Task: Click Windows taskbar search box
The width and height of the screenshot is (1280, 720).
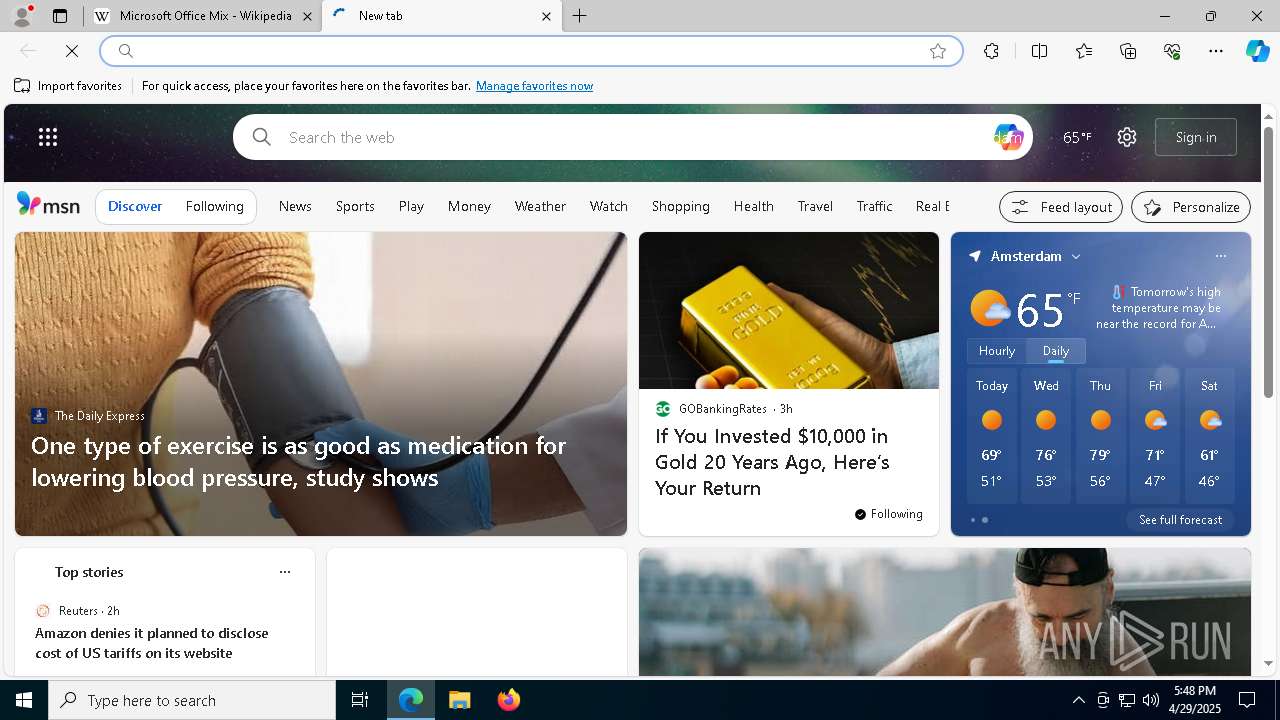Action: (x=192, y=700)
